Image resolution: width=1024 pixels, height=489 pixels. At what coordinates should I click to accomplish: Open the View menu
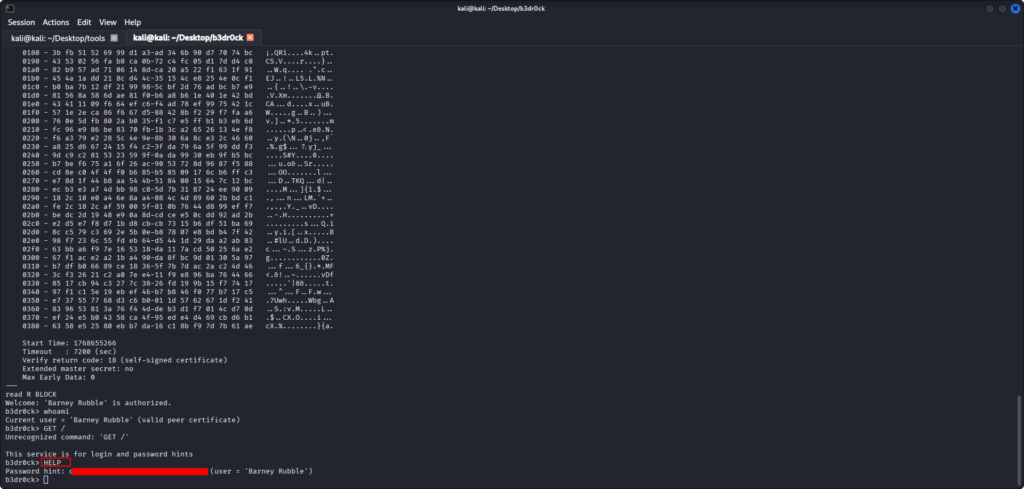tap(107, 22)
